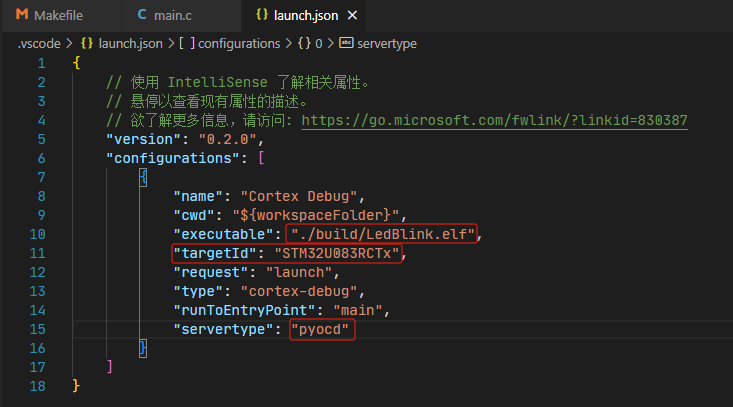Click the opening bracket after configurations
This screenshot has width=733, height=407.
(261, 158)
